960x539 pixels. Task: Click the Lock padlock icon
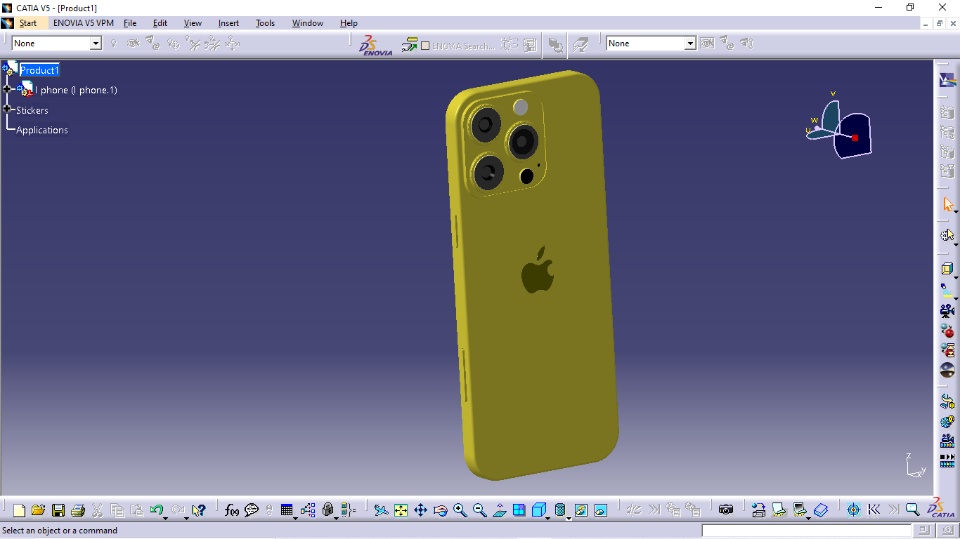point(328,510)
